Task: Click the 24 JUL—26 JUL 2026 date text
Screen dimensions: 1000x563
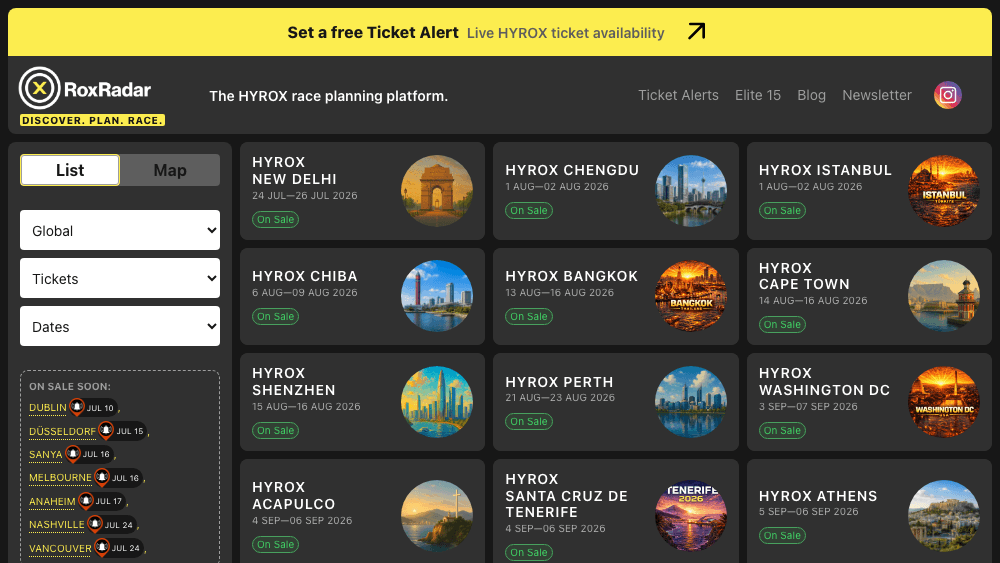Action: pos(305,196)
